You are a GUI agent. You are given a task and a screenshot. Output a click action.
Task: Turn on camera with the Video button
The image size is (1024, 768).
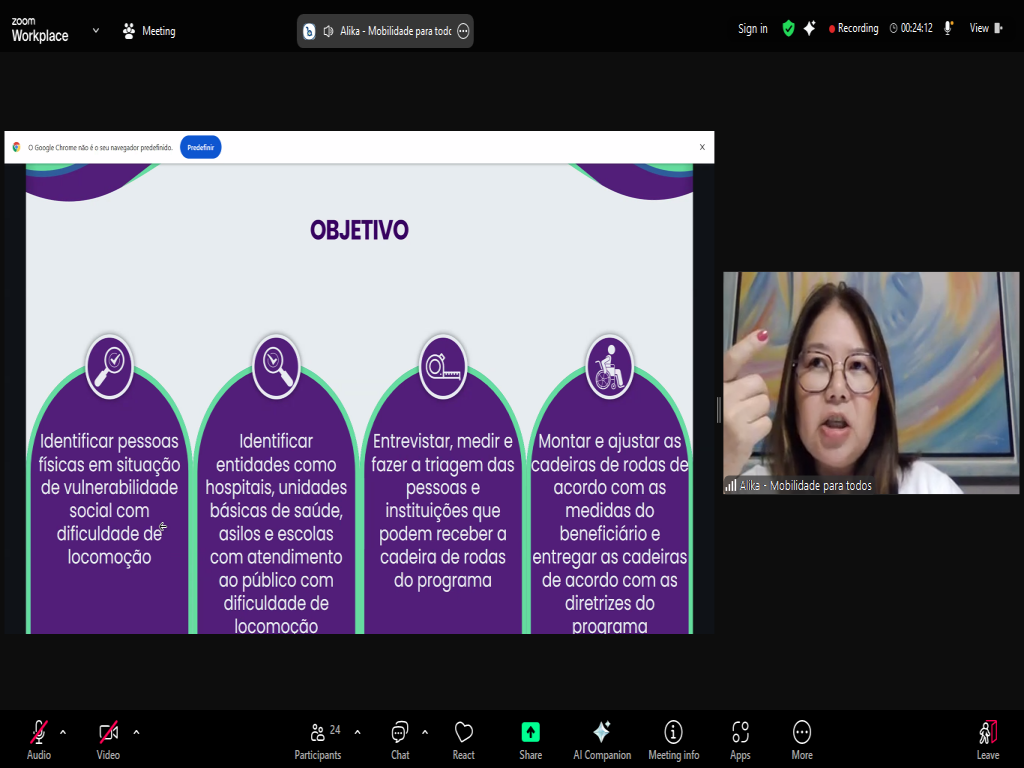[108, 739]
